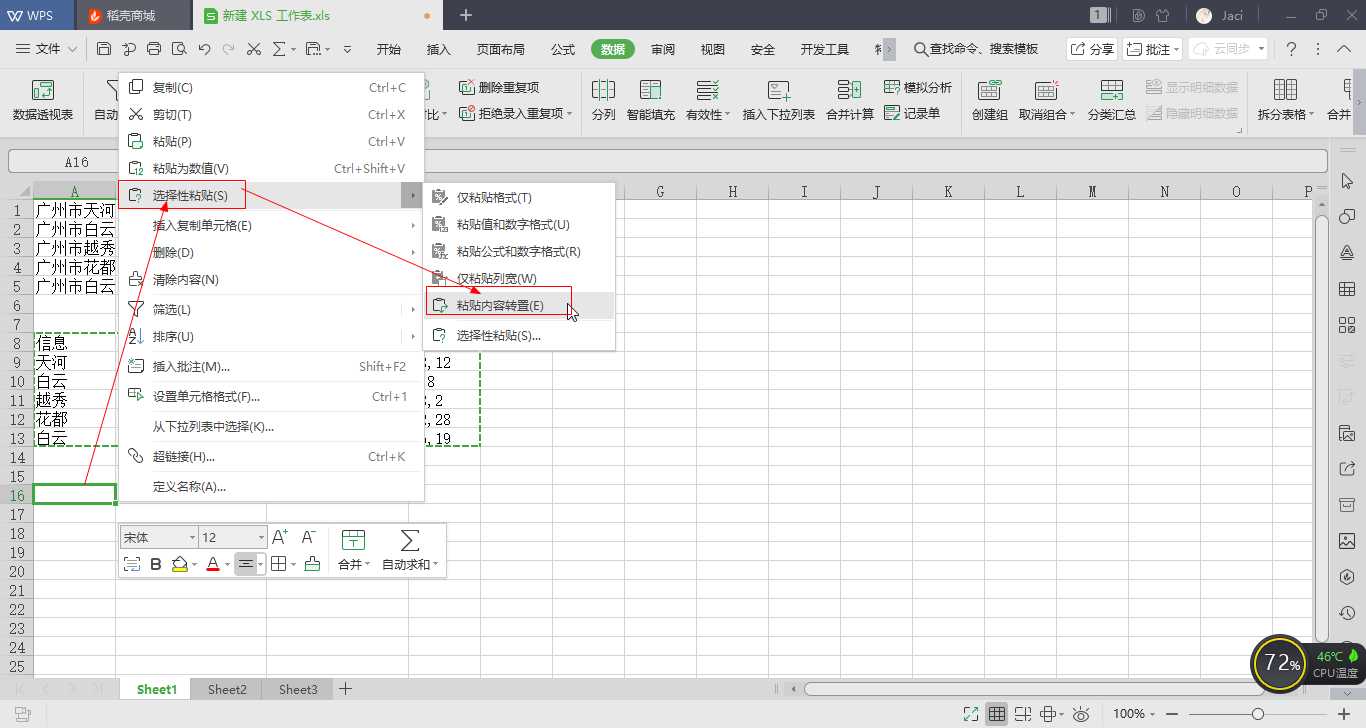
Task: Click the Print icon in quick access toolbar
Action: coord(154,49)
